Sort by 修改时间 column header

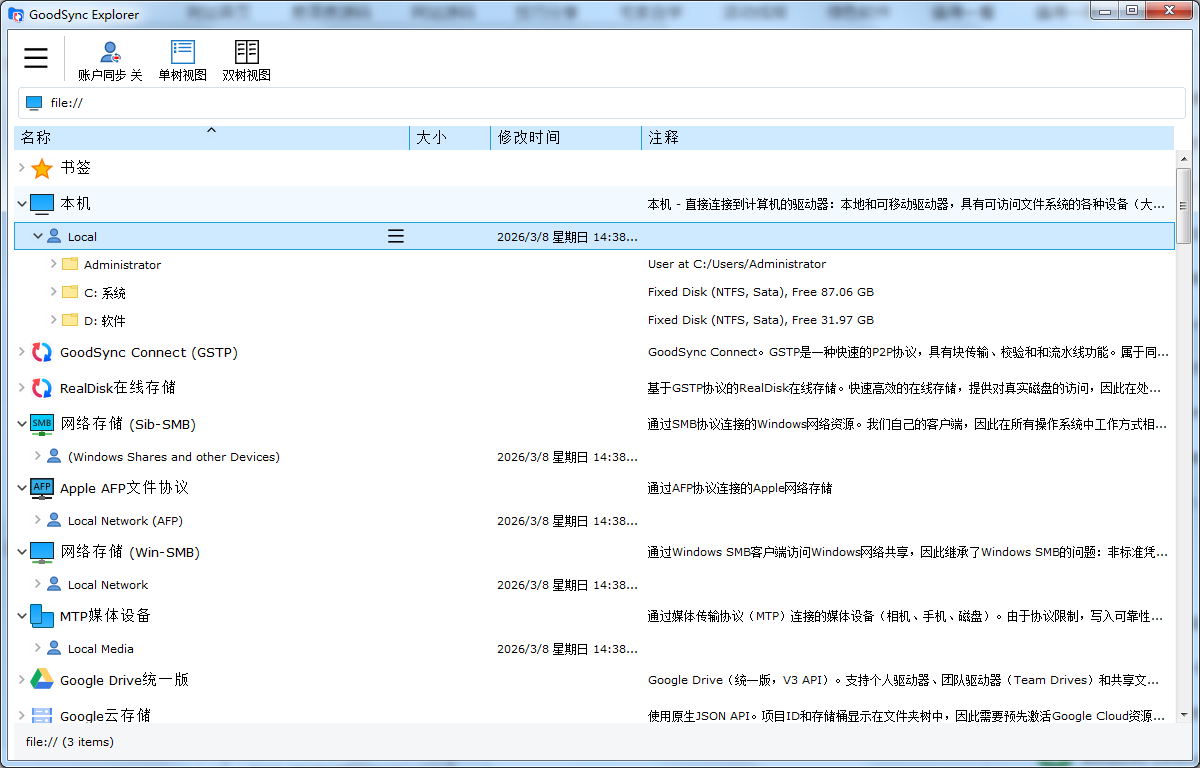click(529, 138)
